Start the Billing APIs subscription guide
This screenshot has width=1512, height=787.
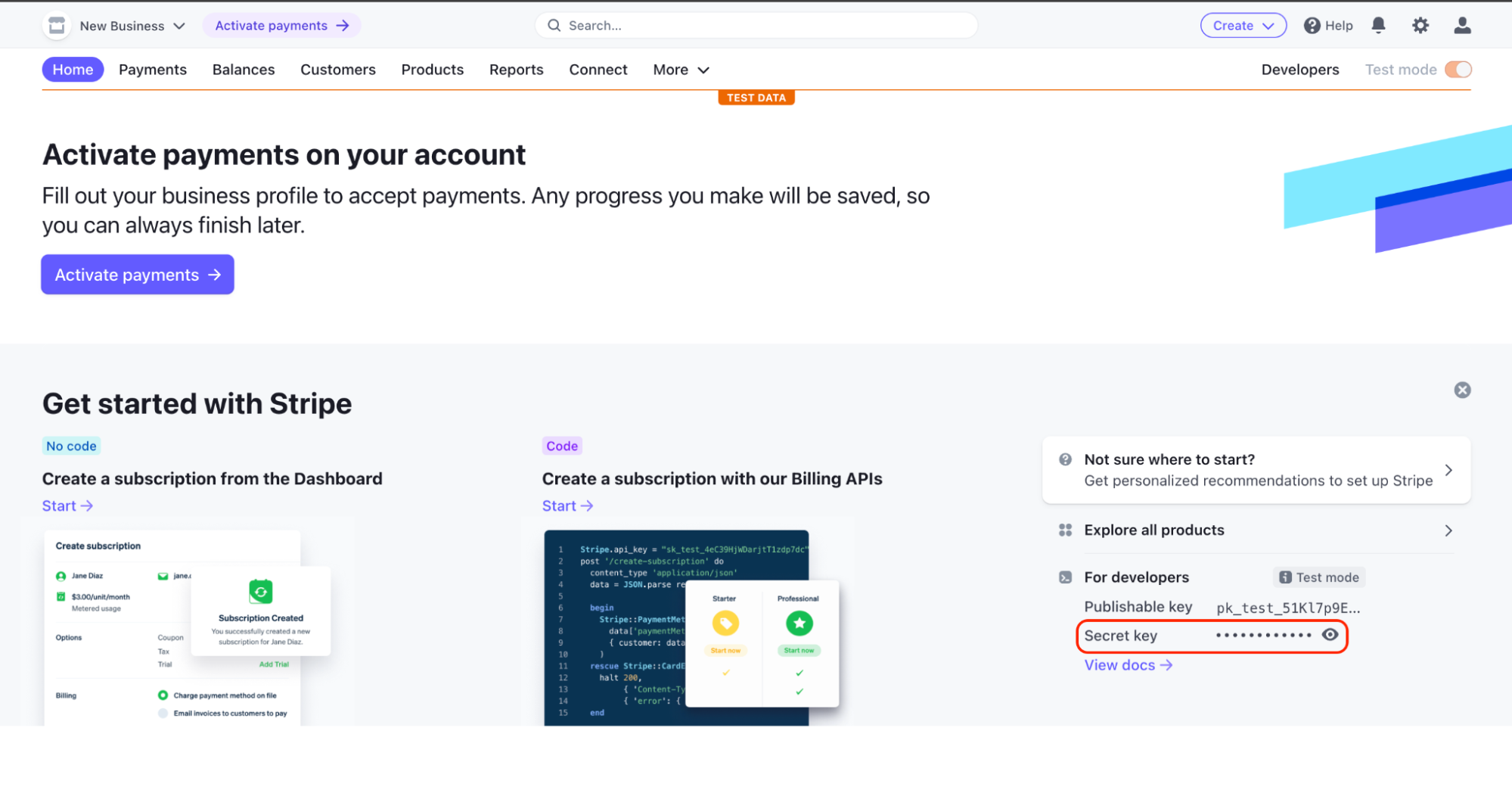point(567,505)
